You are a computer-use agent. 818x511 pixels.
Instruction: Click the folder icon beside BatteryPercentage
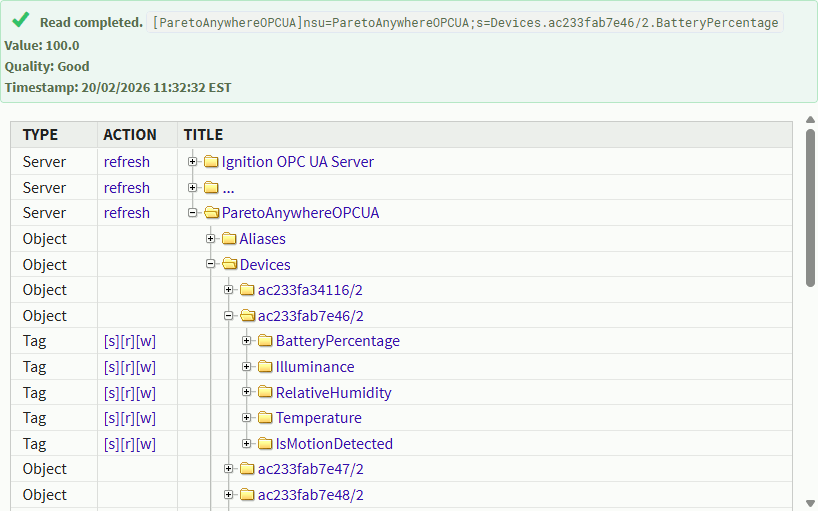coord(265,341)
